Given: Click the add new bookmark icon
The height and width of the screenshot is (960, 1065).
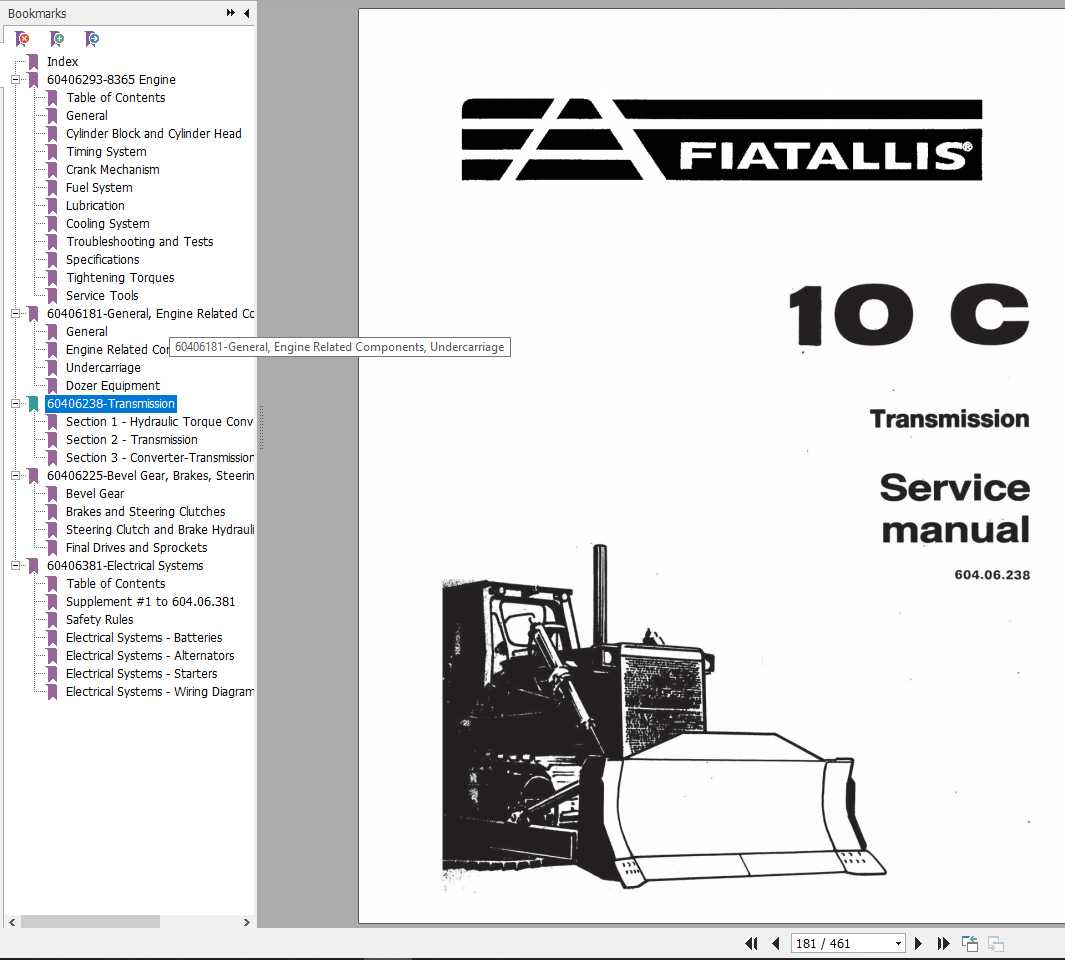Looking at the screenshot, I should click(57, 39).
